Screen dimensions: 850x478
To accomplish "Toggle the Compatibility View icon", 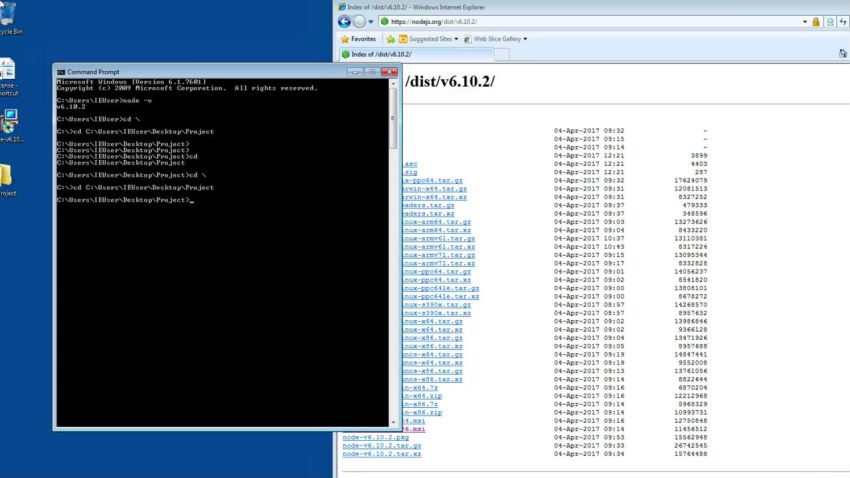I will tap(830, 22).
